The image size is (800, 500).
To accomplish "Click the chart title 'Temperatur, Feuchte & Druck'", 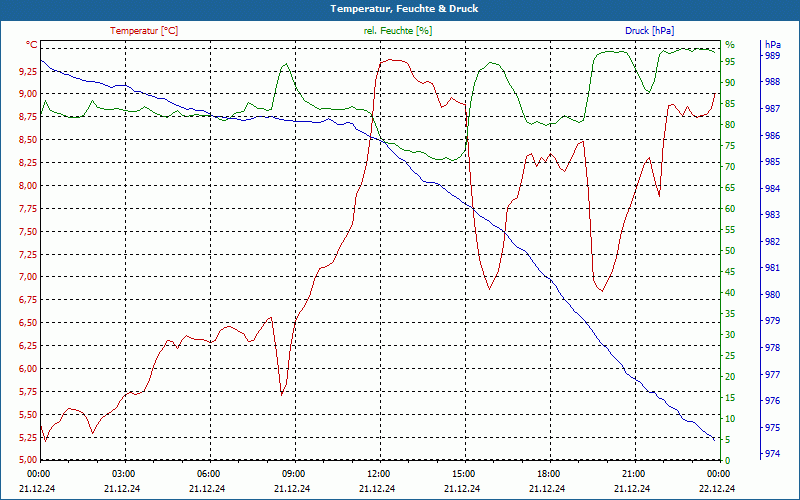I will (404, 9).
